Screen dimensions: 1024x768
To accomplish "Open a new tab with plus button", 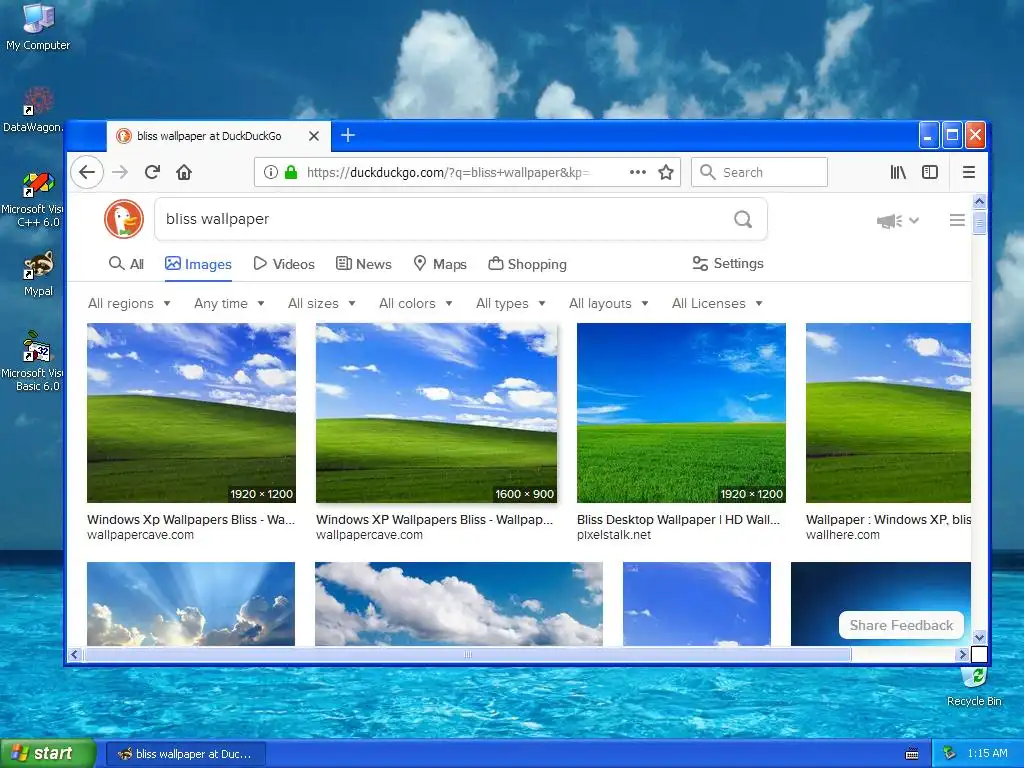I will click(x=348, y=136).
